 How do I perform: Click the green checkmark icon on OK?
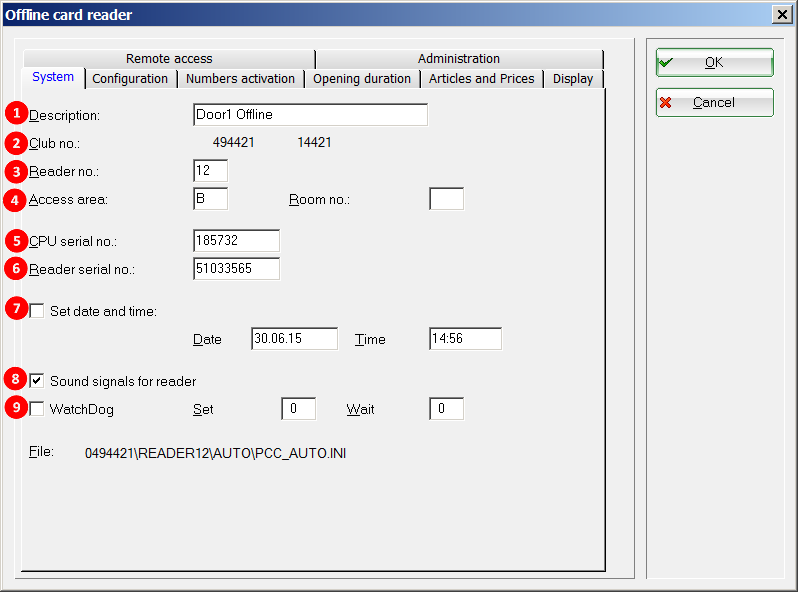(x=667, y=62)
